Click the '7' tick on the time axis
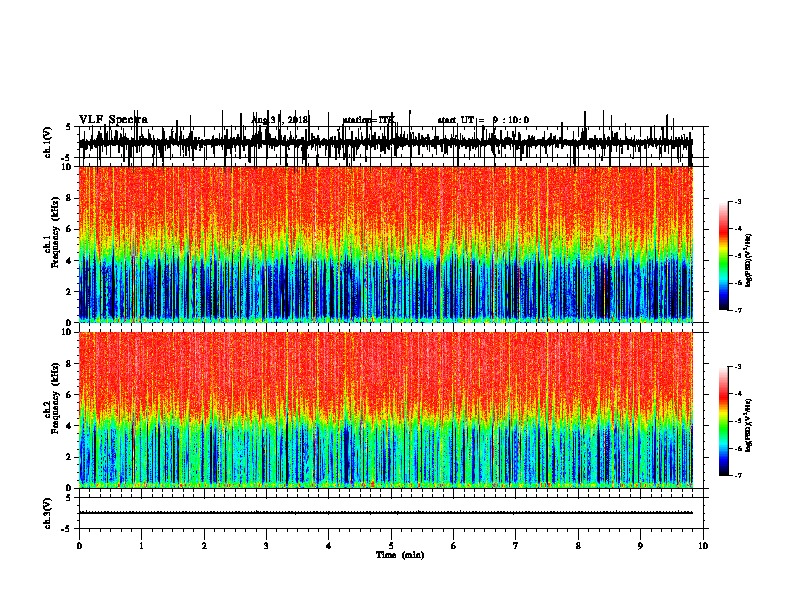792x612 pixels. [x=516, y=546]
